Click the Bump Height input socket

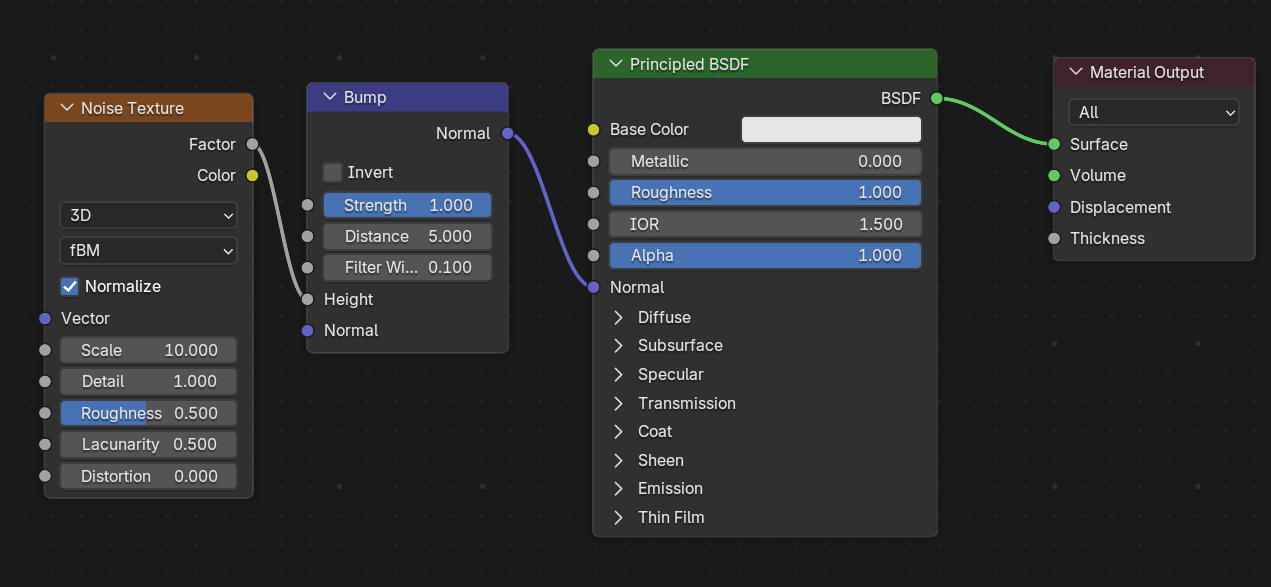308,299
